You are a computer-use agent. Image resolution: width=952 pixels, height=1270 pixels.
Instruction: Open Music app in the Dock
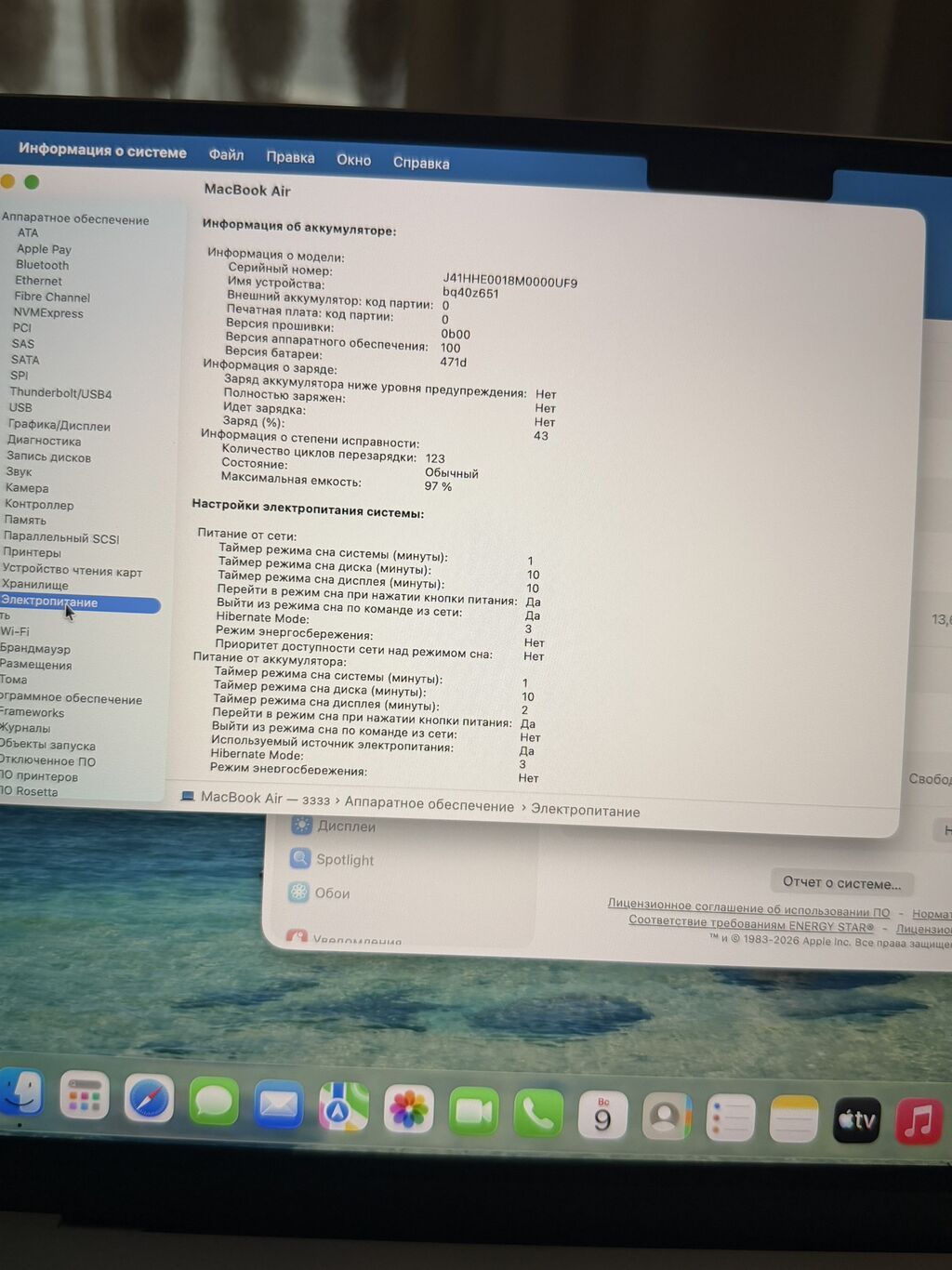(x=919, y=1120)
